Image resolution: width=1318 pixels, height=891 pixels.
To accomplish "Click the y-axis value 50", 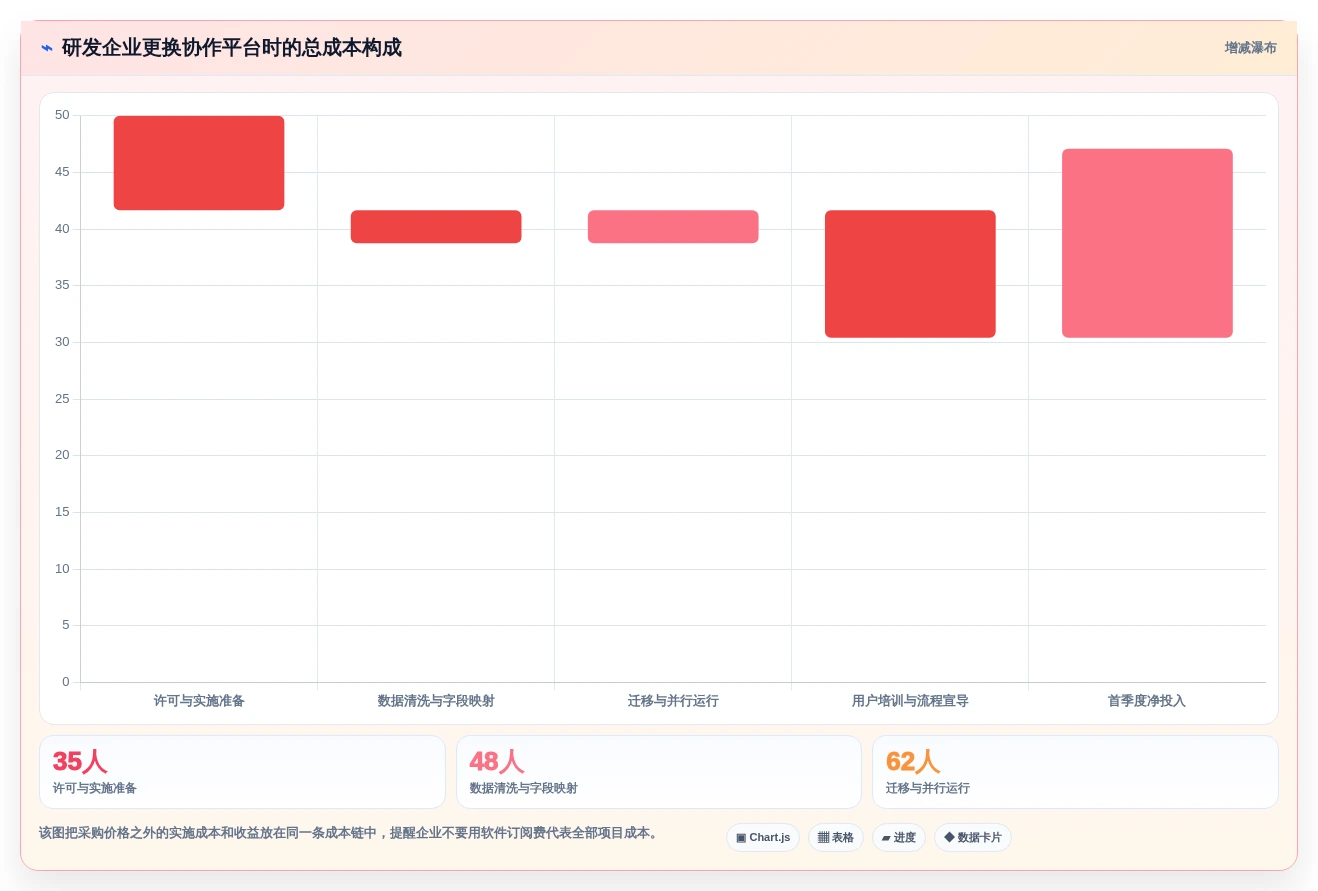I will coord(62,115).
